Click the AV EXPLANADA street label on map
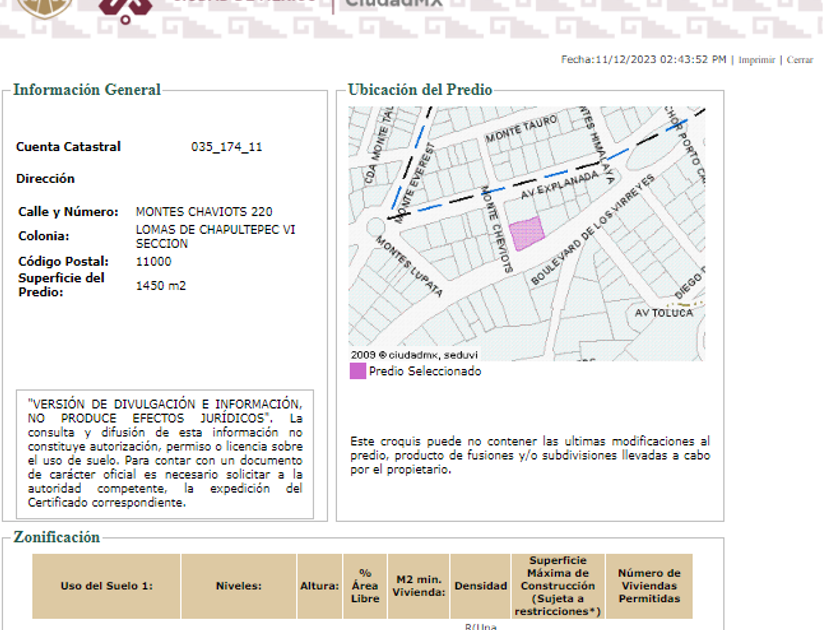840x630 pixels. [559, 185]
